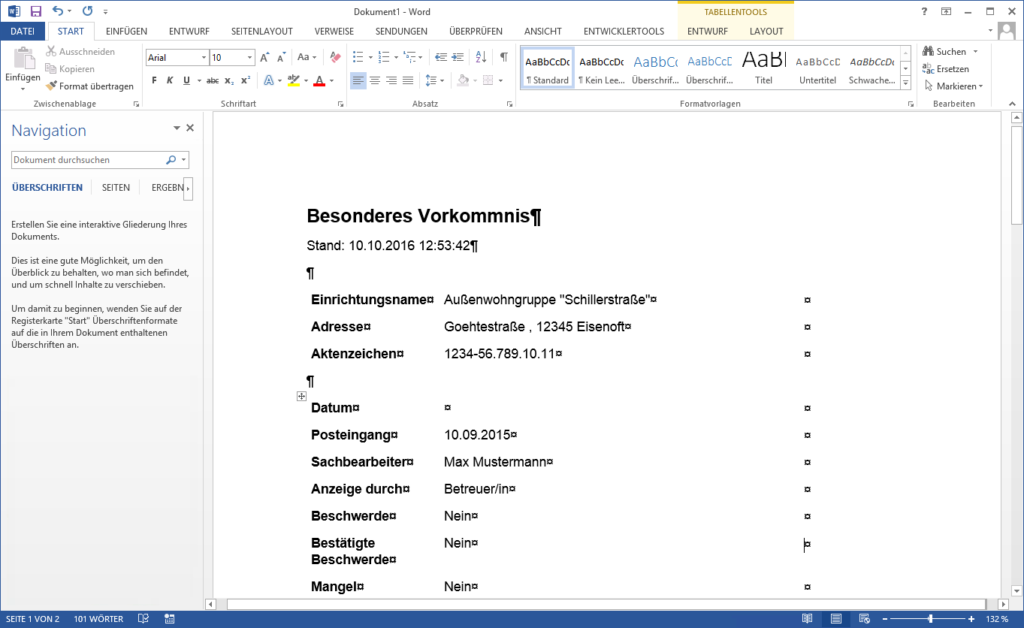
Task: Open the EINFÜGEN ribbon tab
Action: click(126, 31)
